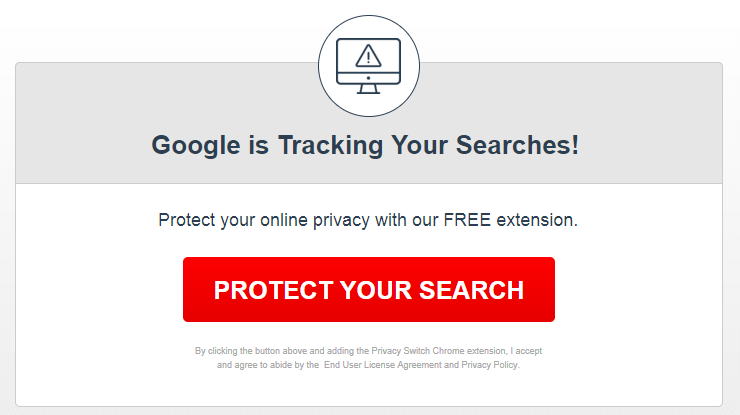Click the "By clicking the button above" text
This screenshot has width=740, height=415.
[x=251, y=352]
